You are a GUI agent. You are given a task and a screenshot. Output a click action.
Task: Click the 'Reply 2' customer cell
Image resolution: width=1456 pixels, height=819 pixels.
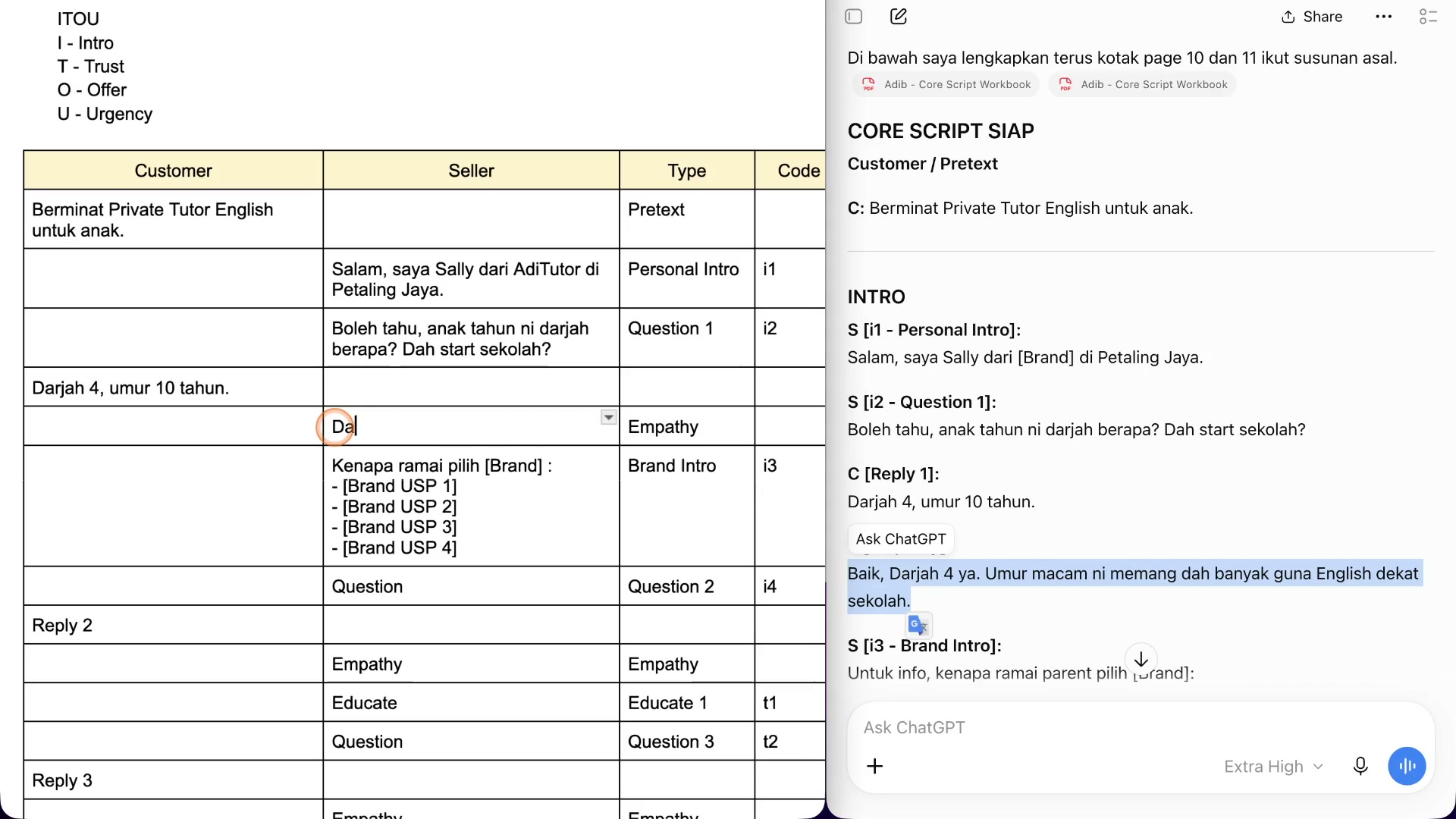(174, 626)
